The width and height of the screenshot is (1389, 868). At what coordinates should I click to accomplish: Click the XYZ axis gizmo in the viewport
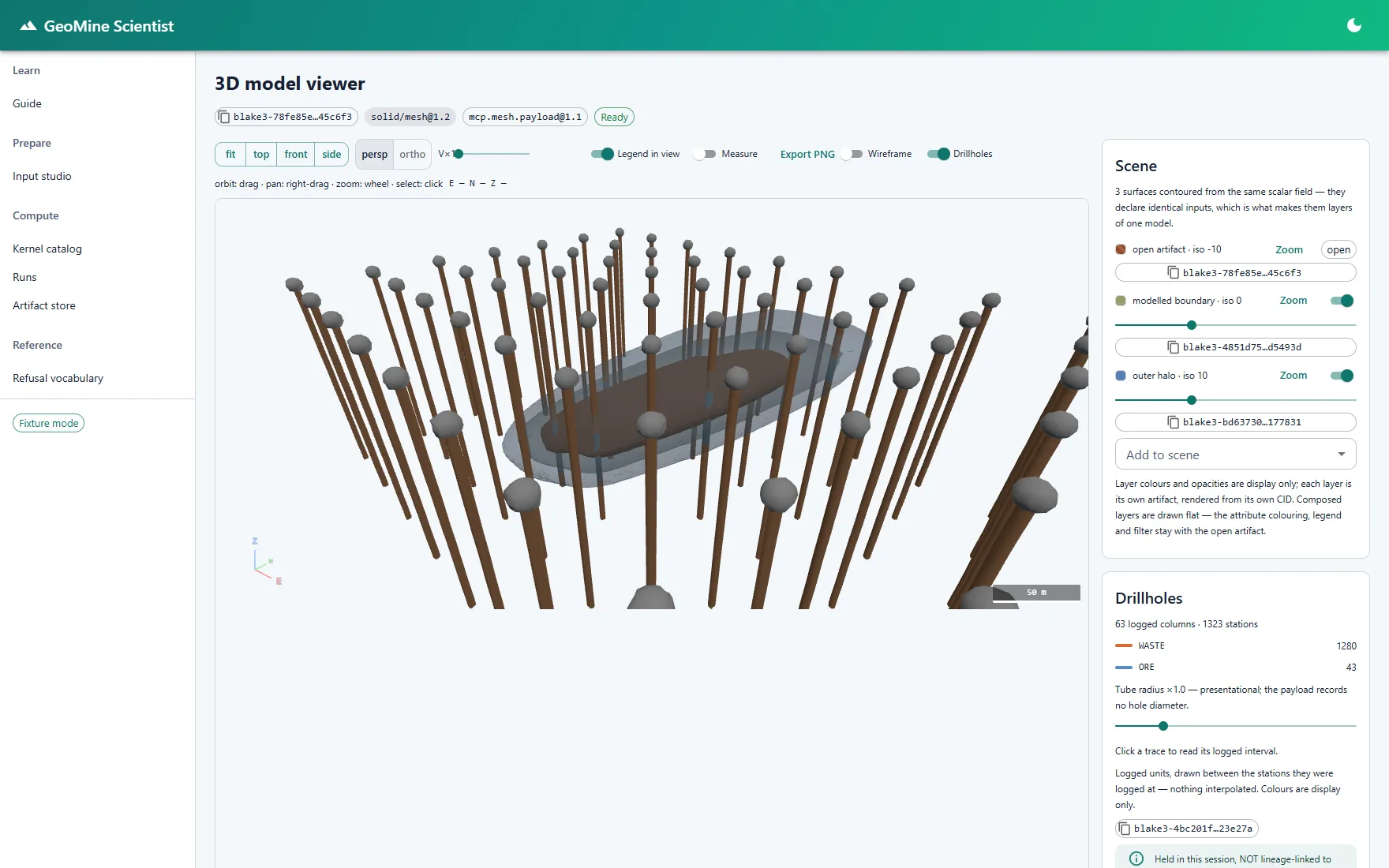point(266,561)
